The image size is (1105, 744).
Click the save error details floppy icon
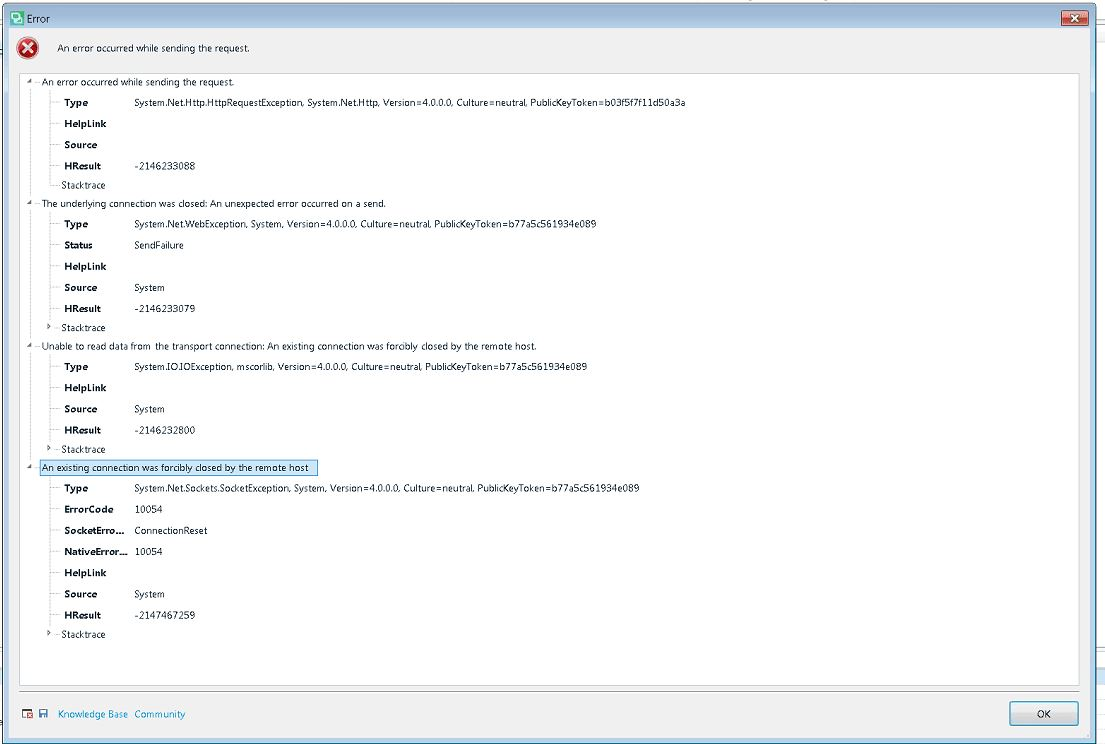coord(45,714)
